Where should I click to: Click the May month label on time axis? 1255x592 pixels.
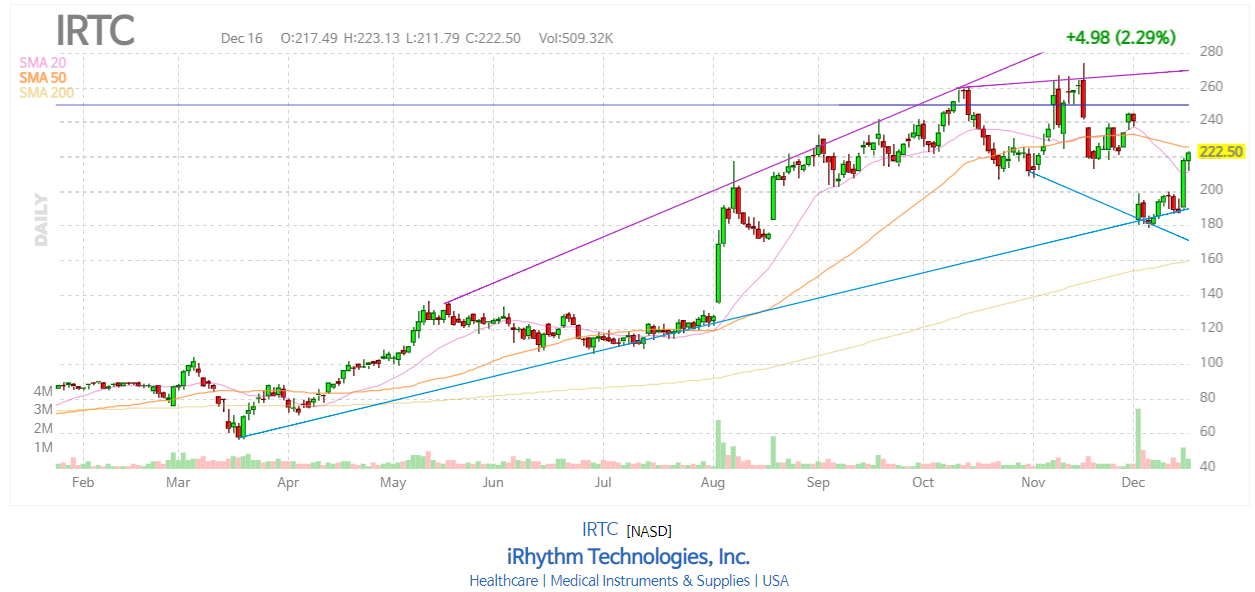[x=393, y=483]
